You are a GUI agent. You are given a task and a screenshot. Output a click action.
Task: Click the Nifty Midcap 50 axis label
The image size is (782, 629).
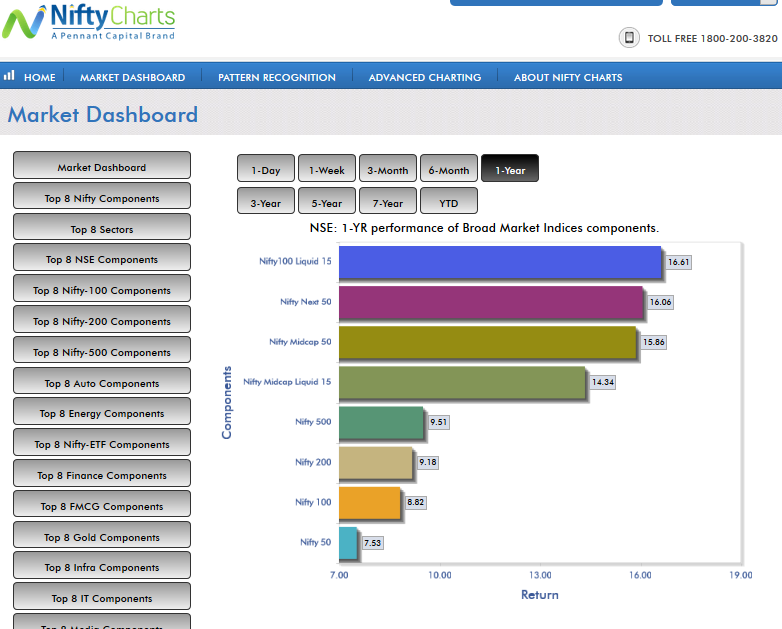300,342
